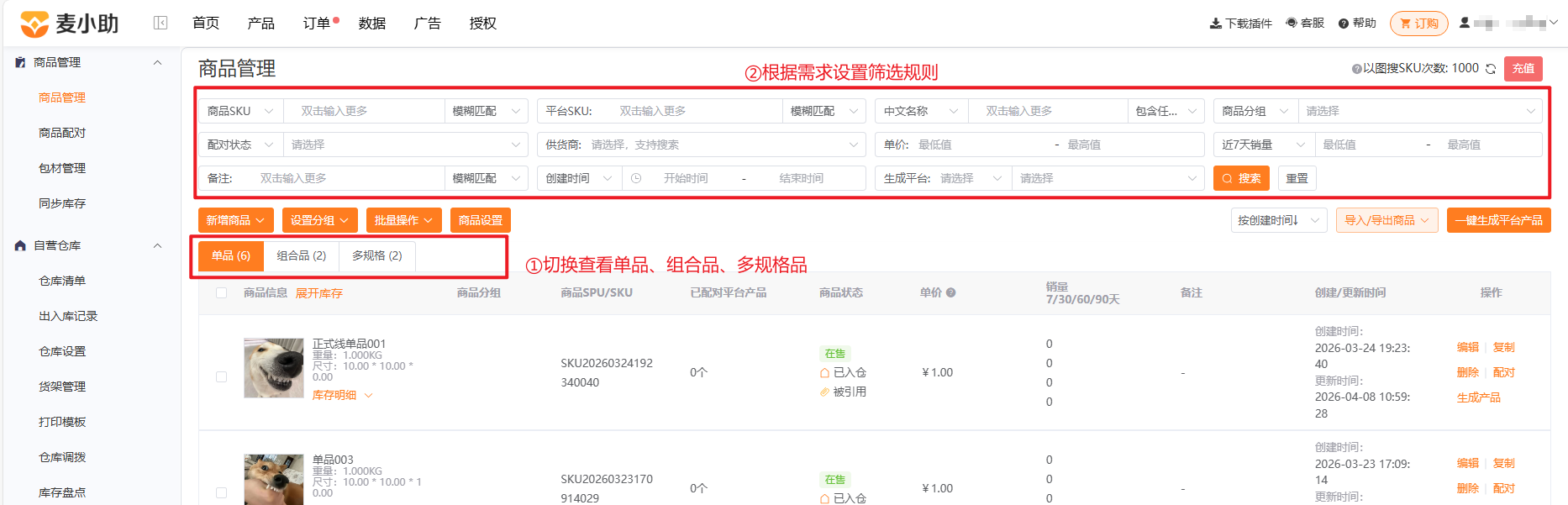Open 商品配对 in the sidebar
The image size is (1568, 505).
click(x=62, y=133)
